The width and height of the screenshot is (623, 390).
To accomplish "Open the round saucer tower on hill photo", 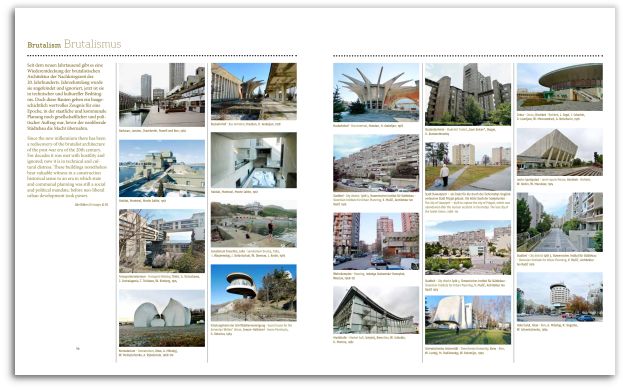I will 253,293.
